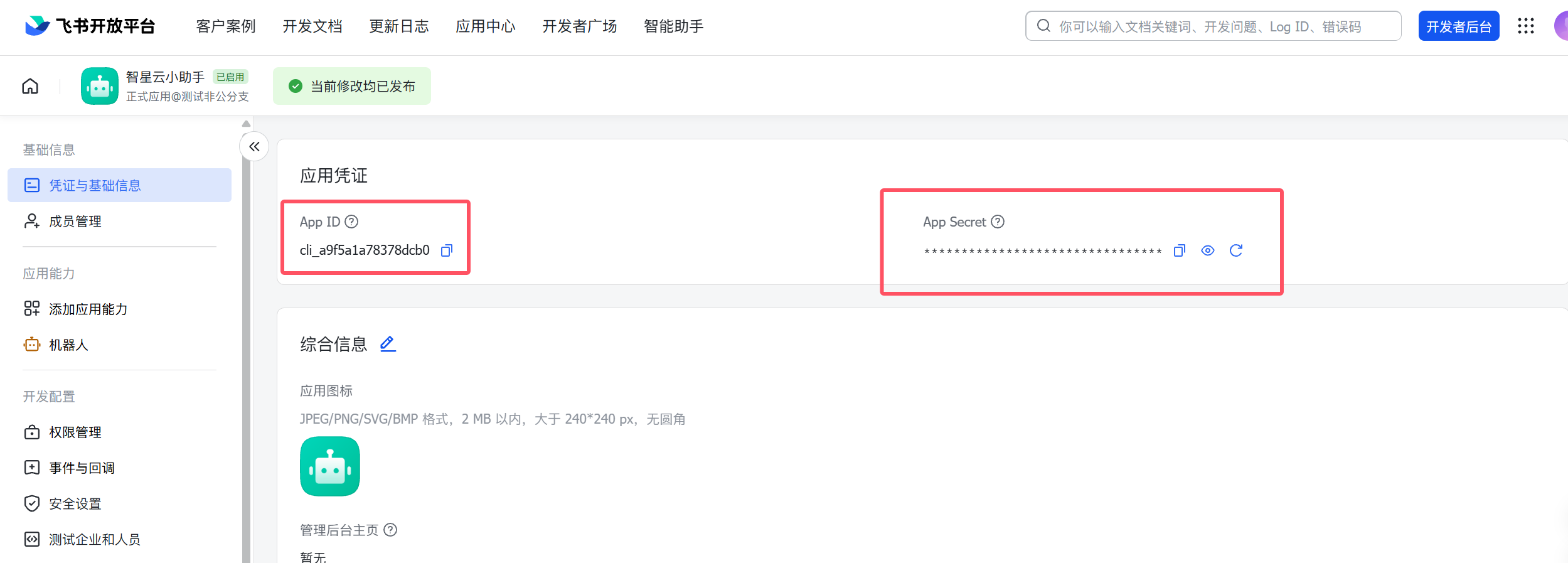Open the apps grid menu
Screen dimensions: 1568x563
(1526, 26)
